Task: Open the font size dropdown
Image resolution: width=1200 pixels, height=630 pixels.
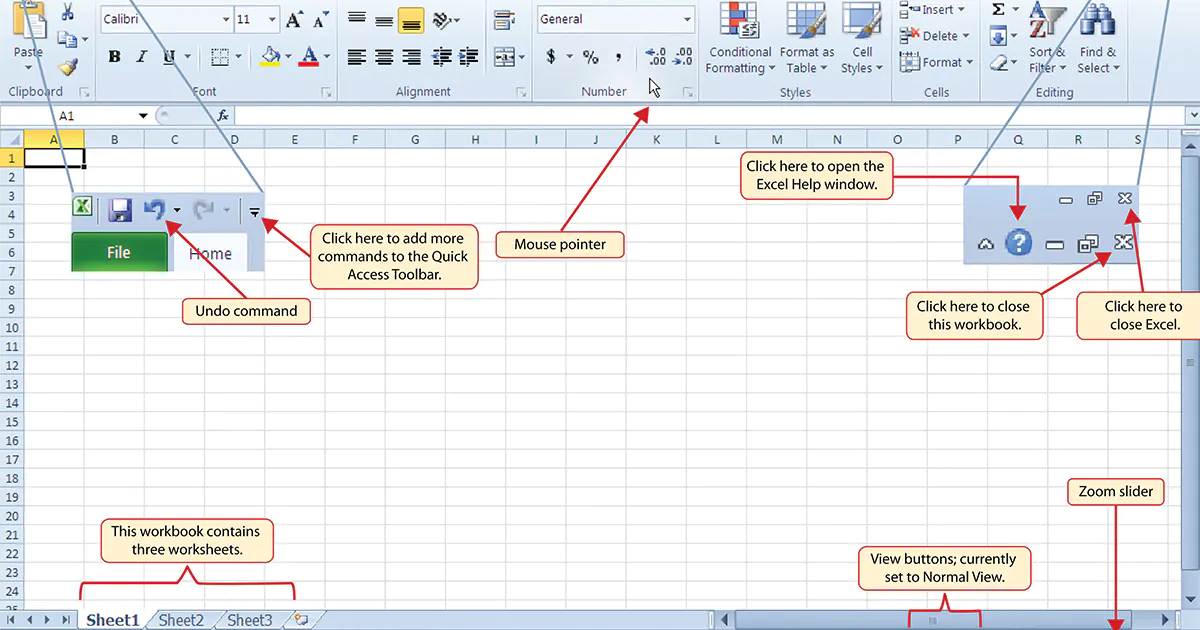Action: click(x=270, y=19)
